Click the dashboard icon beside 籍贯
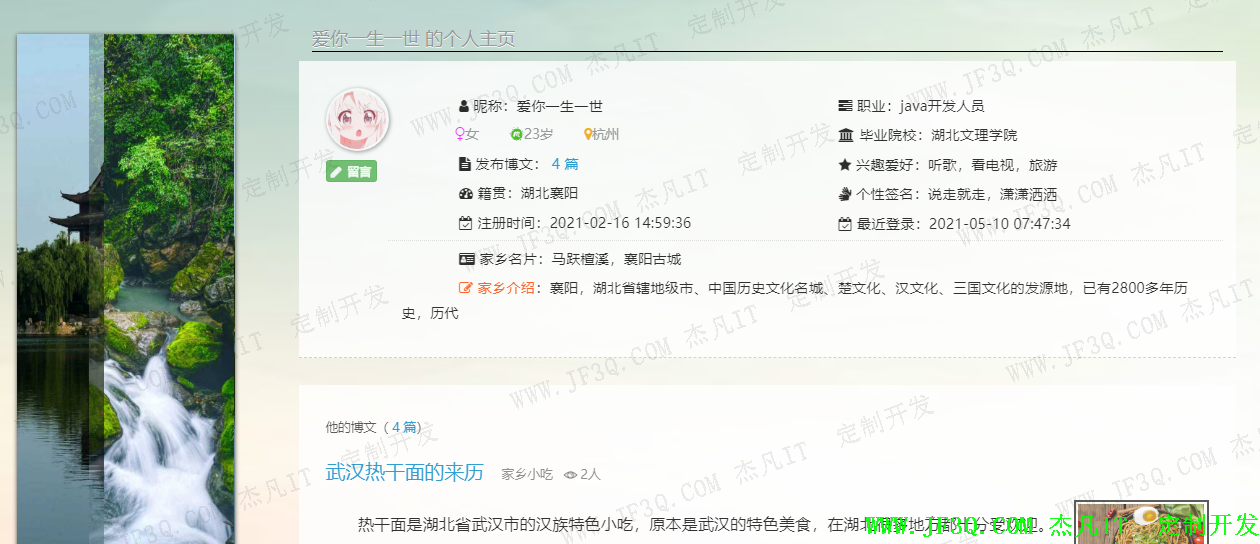 [465, 194]
